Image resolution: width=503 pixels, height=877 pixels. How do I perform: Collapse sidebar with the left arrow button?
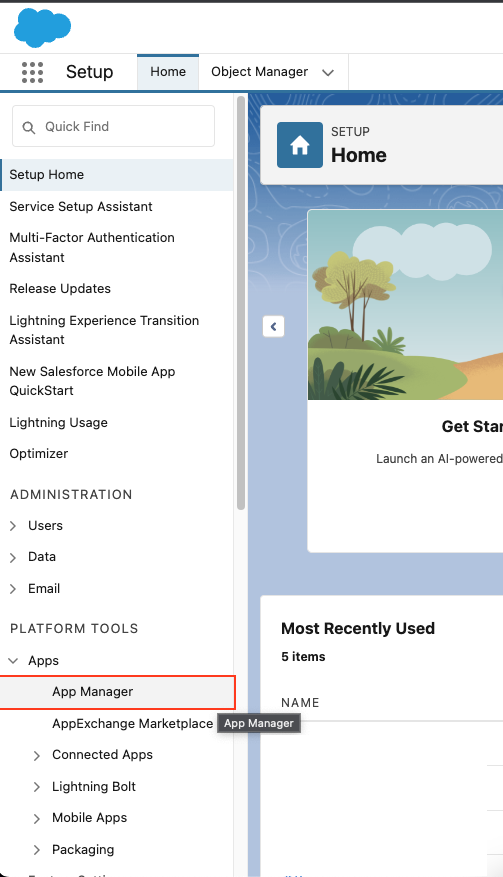[274, 326]
